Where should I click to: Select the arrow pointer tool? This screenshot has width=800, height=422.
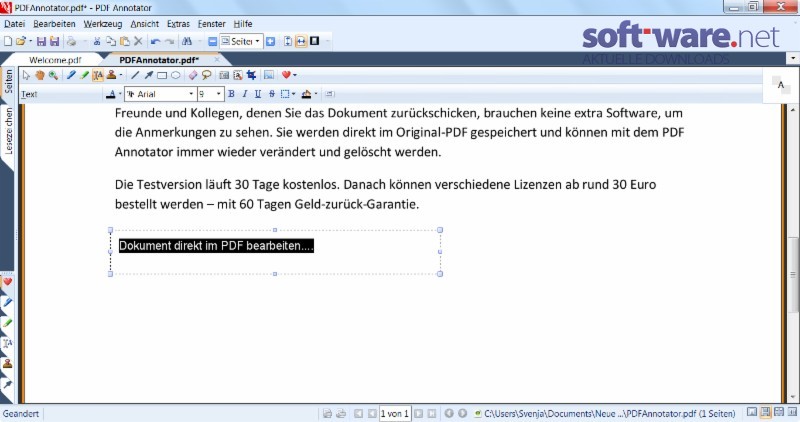point(26,76)
